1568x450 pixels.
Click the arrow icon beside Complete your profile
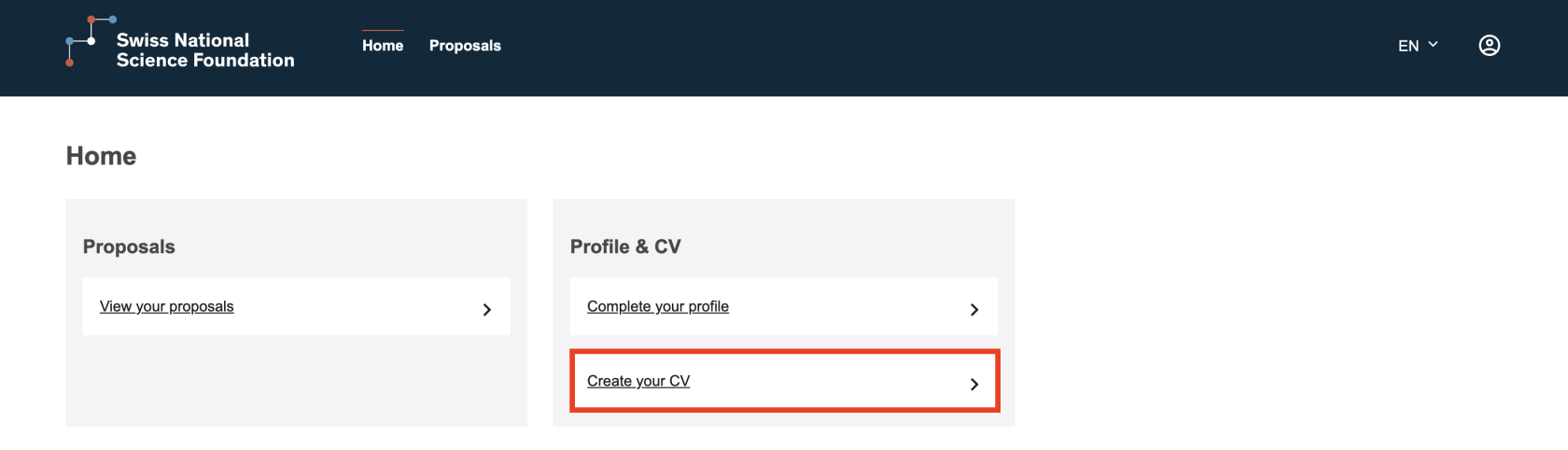coord(973,309)
